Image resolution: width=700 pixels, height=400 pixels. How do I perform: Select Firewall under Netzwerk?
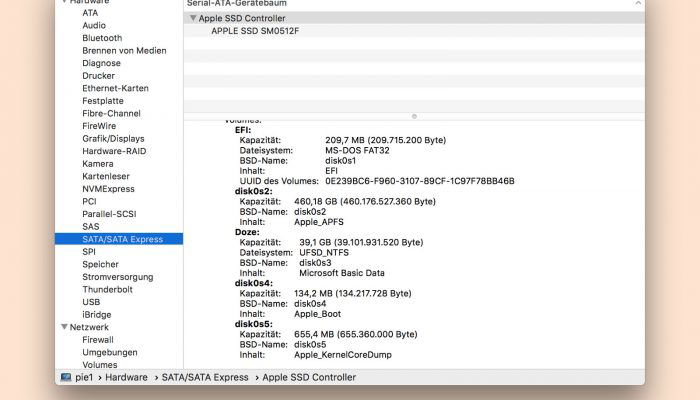tap(97, 340)
